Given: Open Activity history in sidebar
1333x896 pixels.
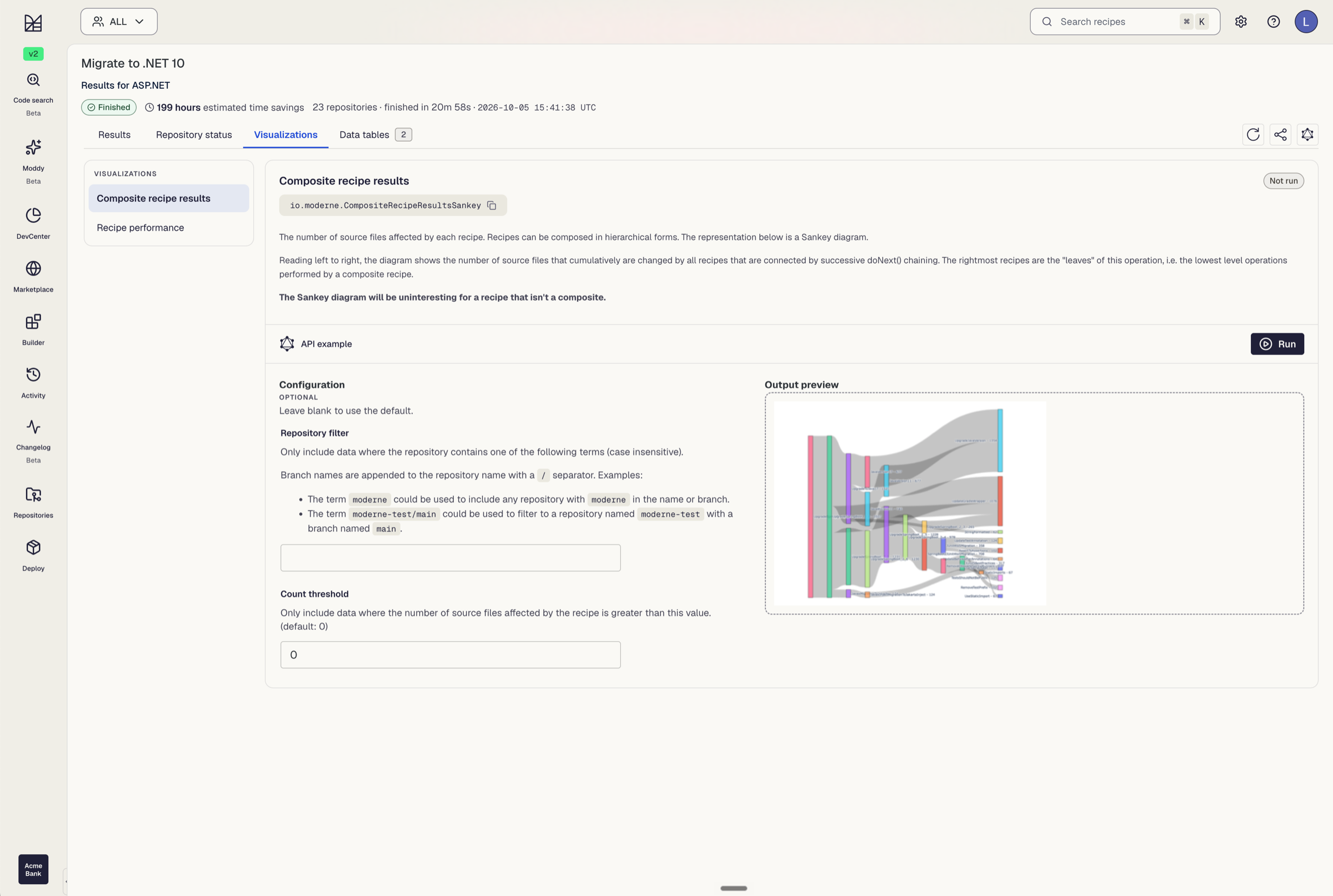Looking at the screenshot, I should 33,382.
